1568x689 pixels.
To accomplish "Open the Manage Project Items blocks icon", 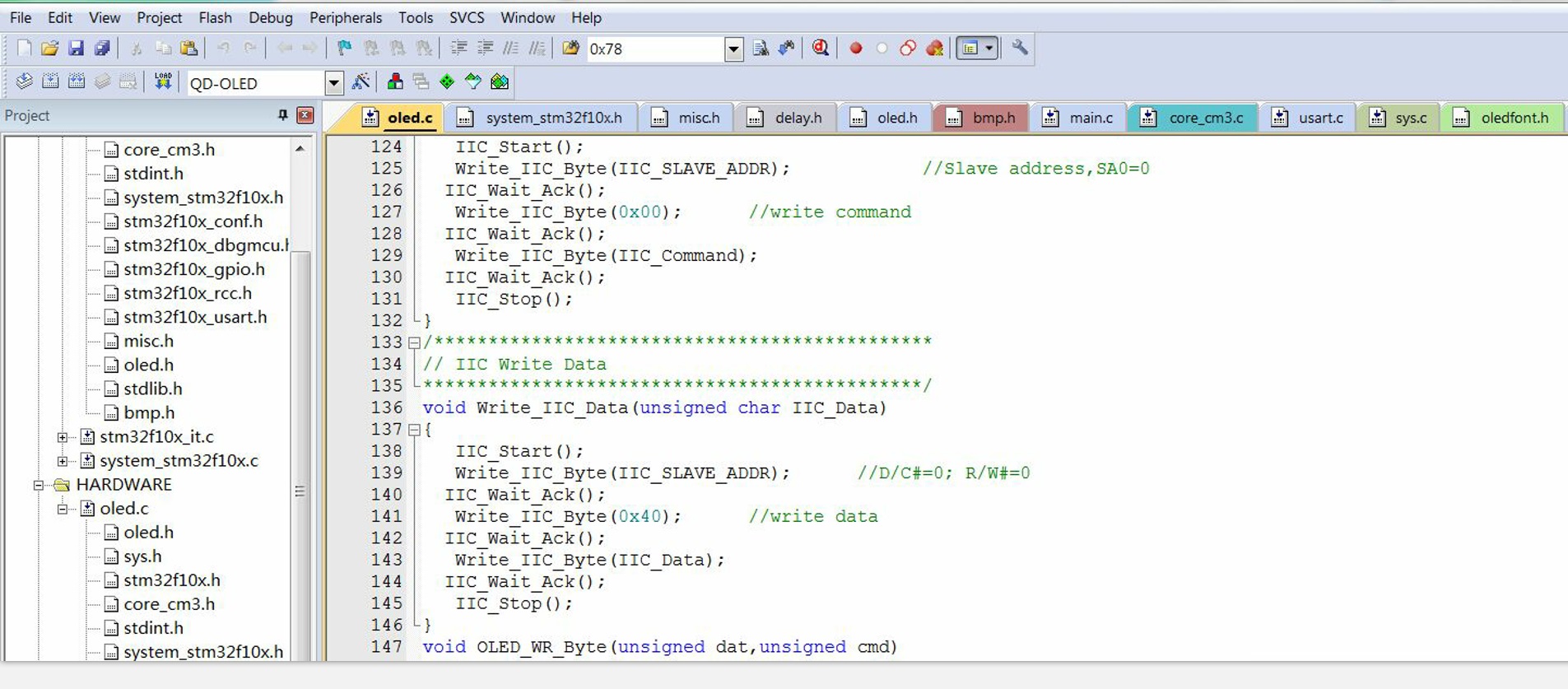I will [x=395, y=81].
